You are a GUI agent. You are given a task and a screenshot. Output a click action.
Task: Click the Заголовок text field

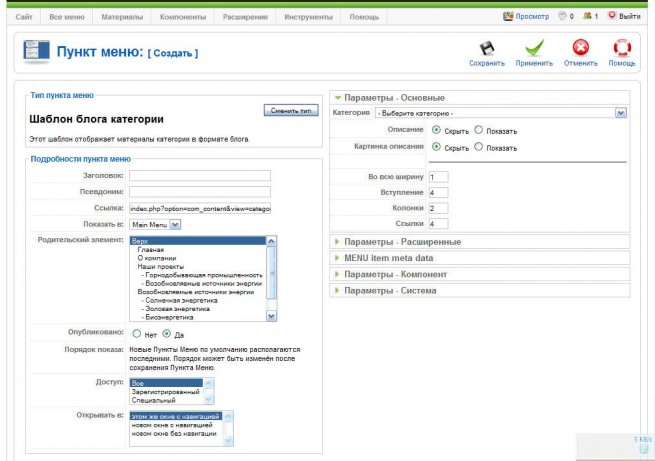tap(200, 175)
